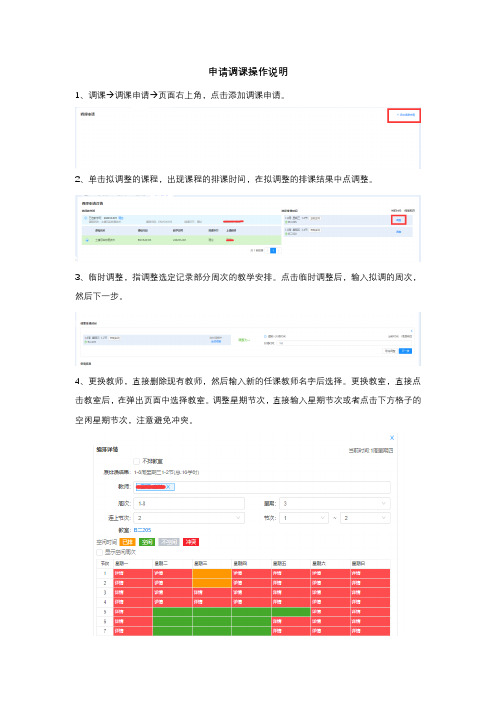Open the start 节次 dropdown showing 1

click(304, 518)
